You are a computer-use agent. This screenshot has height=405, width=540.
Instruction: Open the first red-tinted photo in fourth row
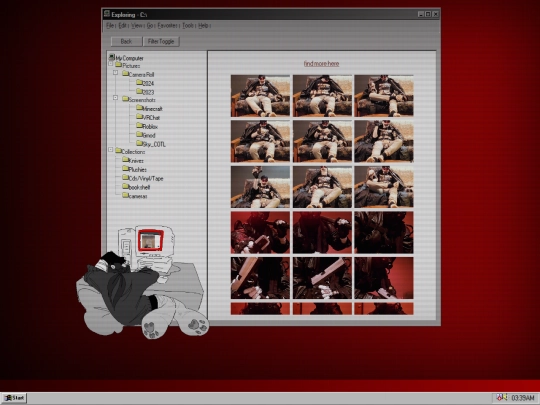(x=260, y=232)
